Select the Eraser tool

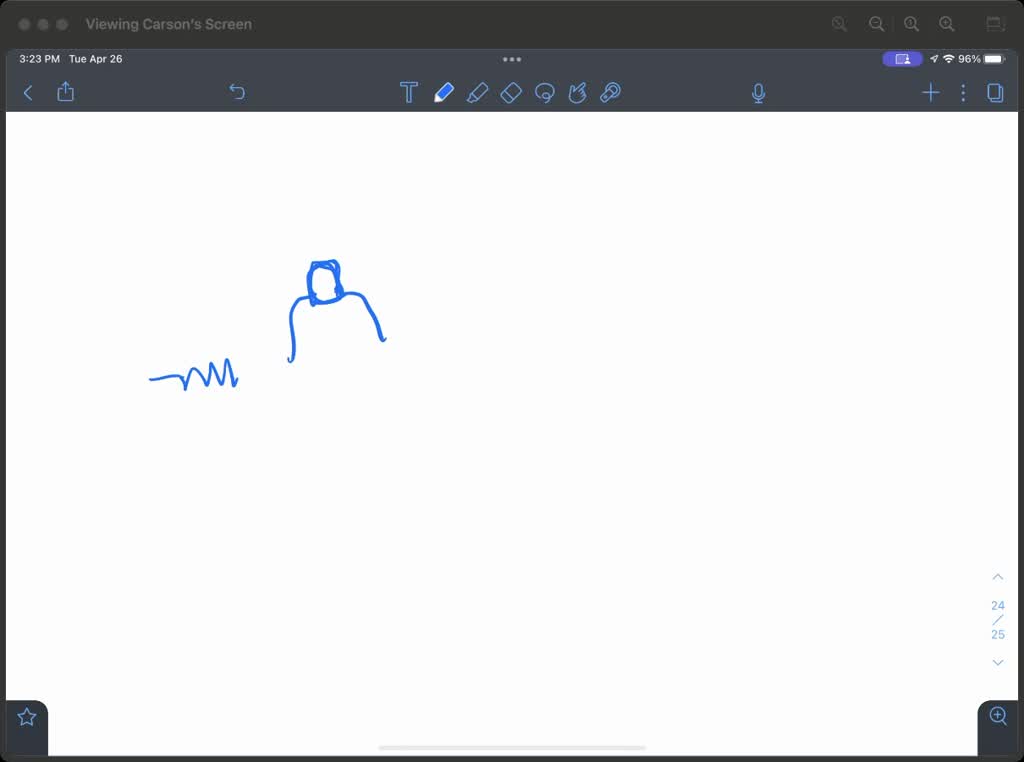coord(511,92)
